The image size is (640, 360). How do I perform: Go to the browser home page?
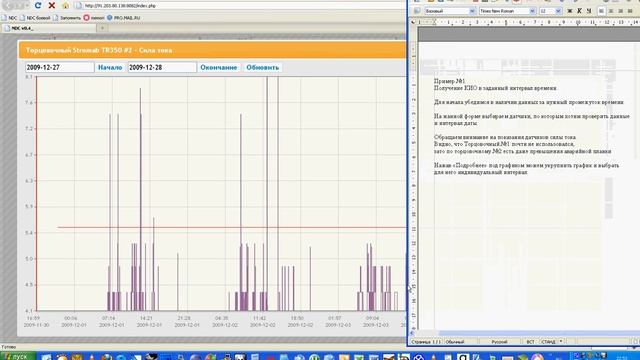coord(65,6)
